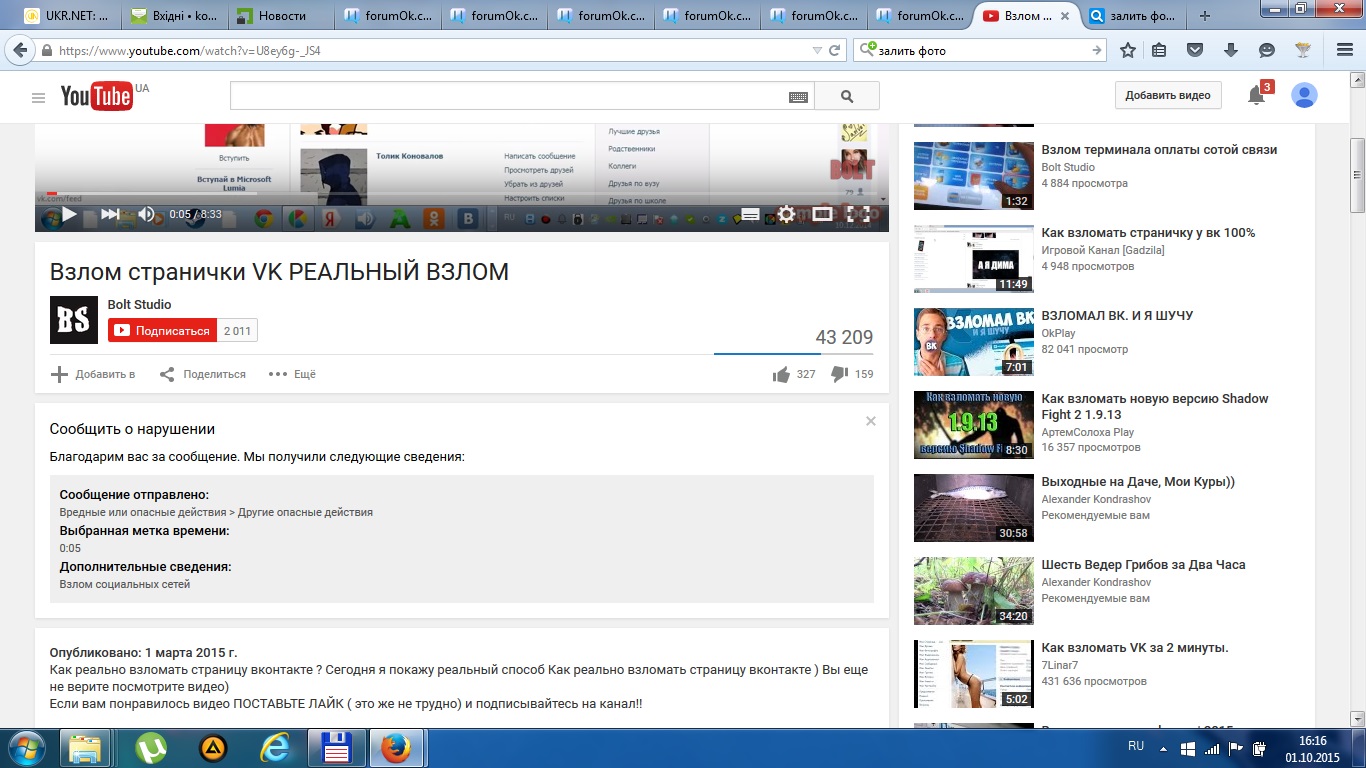Open Выходные на Даче, Мои Куры)) video
This screenshot has height=768, width=1366.
pyautogui.click(x=1138, y=481)
